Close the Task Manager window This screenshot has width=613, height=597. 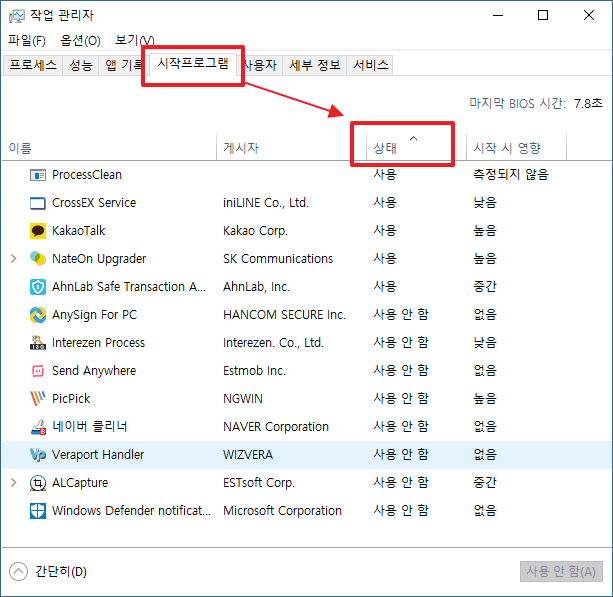(x=589, y=16)
